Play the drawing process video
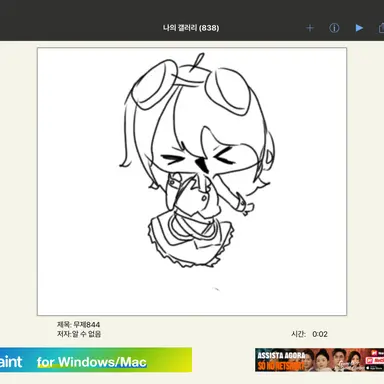 [359, 28]
